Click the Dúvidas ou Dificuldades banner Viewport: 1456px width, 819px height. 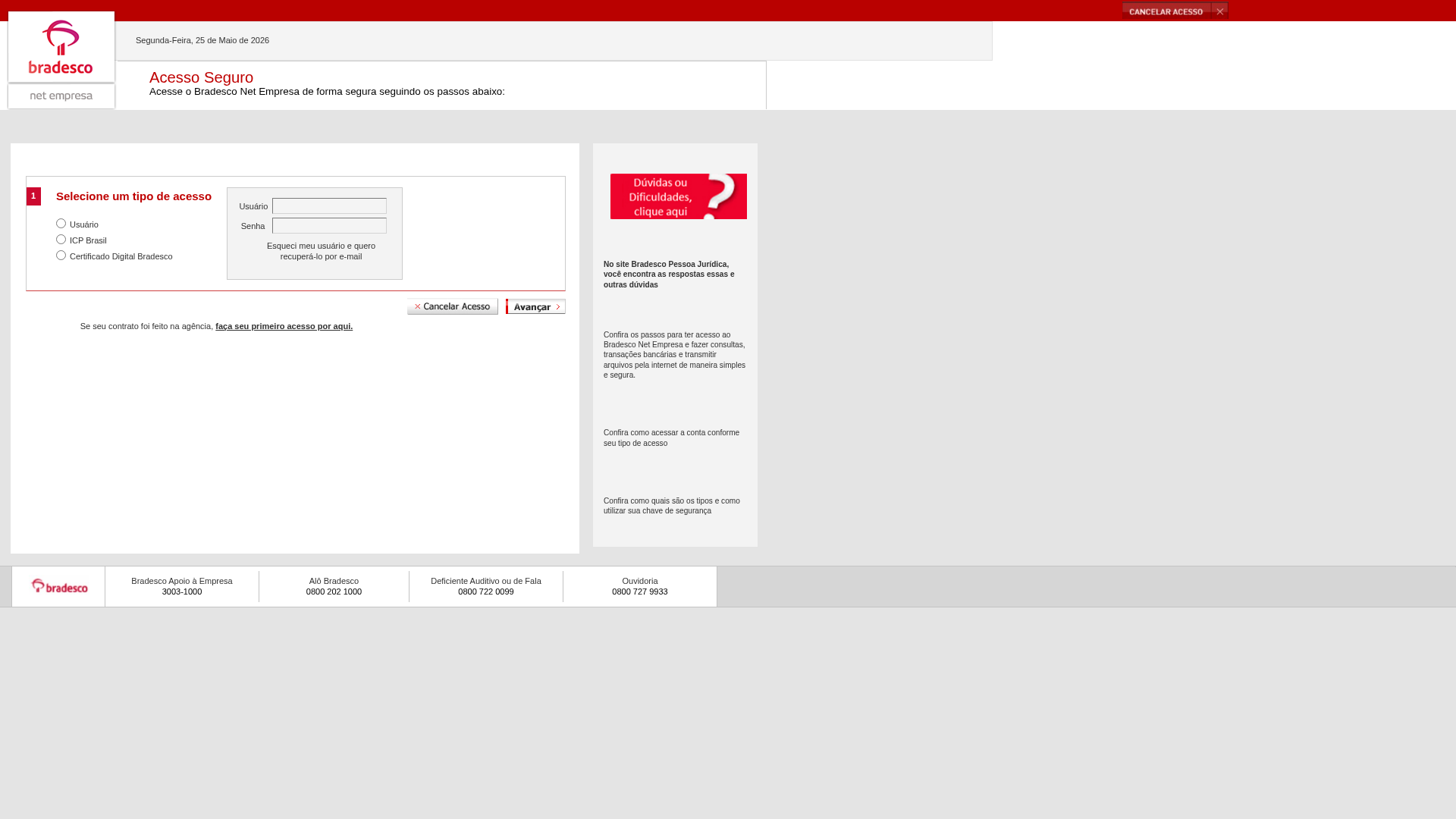click(679, 196)
